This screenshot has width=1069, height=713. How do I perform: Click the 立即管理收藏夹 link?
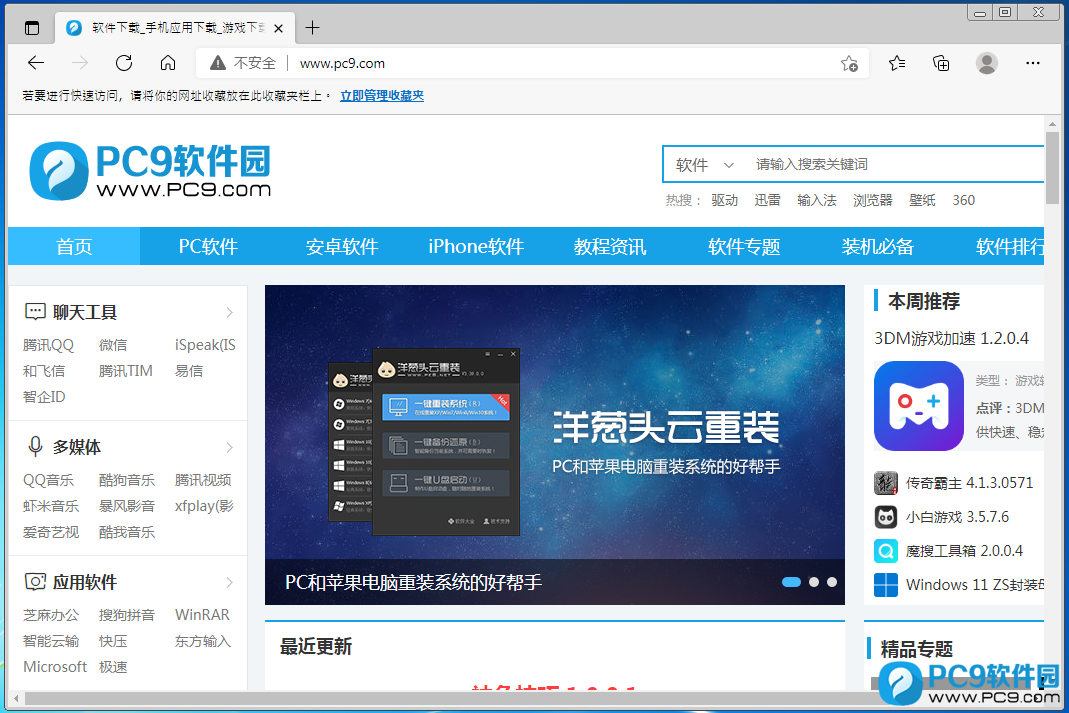click(382, 95)
